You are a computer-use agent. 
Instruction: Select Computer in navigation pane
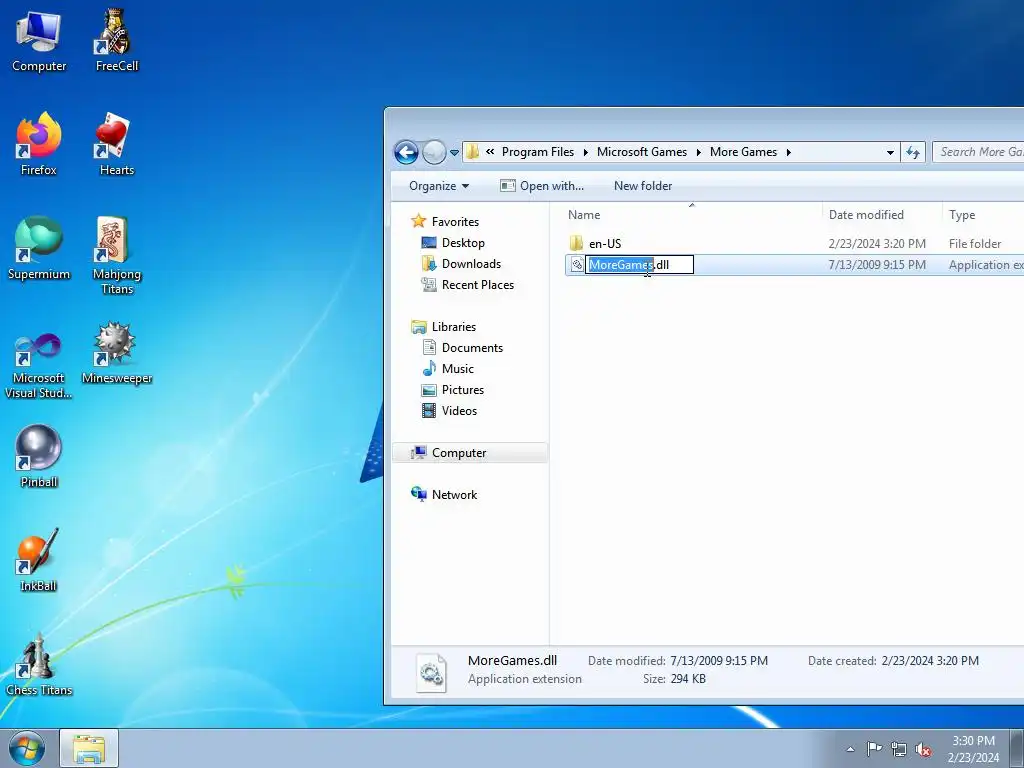coord(470,453)
